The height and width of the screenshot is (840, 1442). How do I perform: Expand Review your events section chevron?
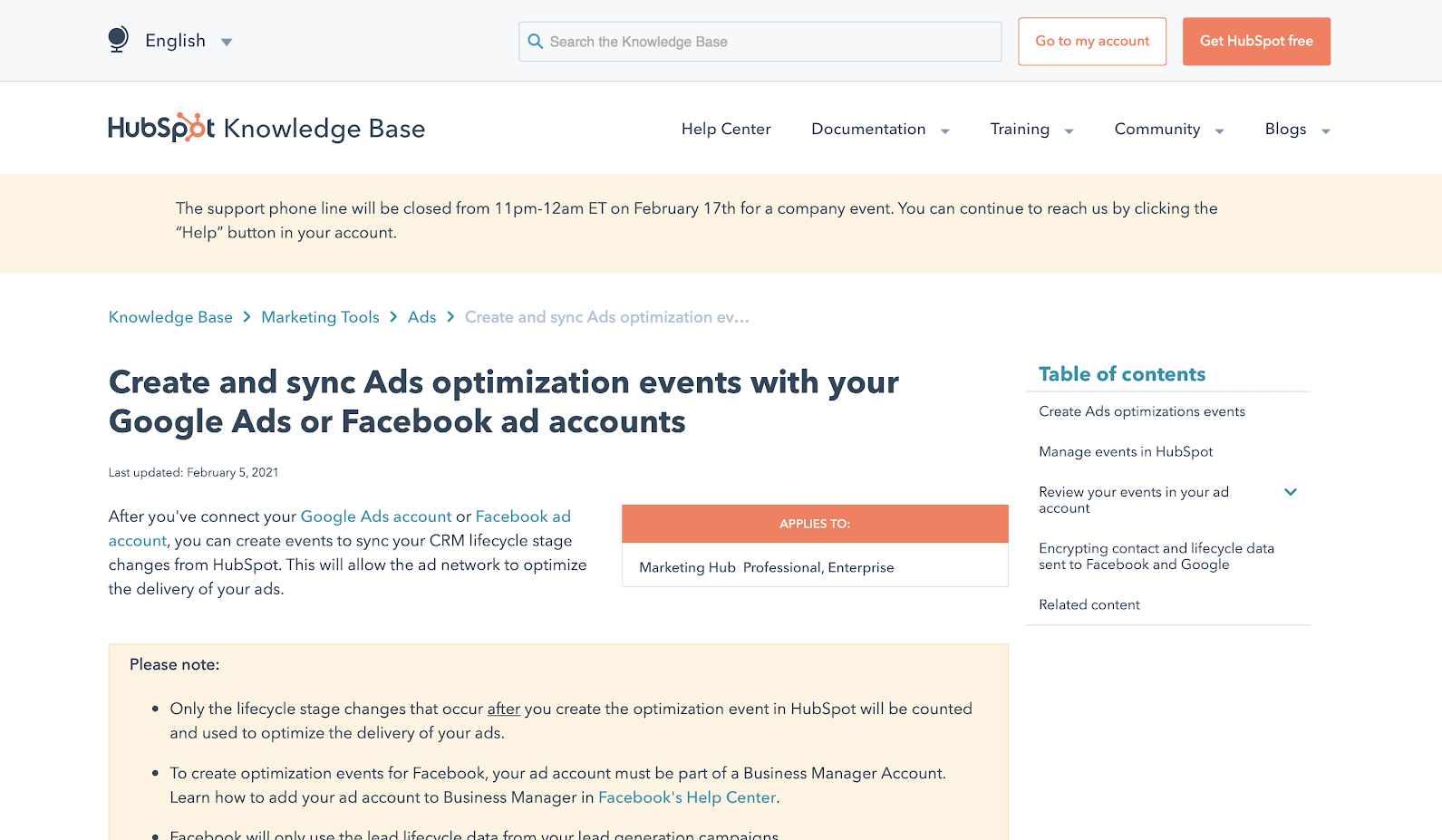point(1291,492)
